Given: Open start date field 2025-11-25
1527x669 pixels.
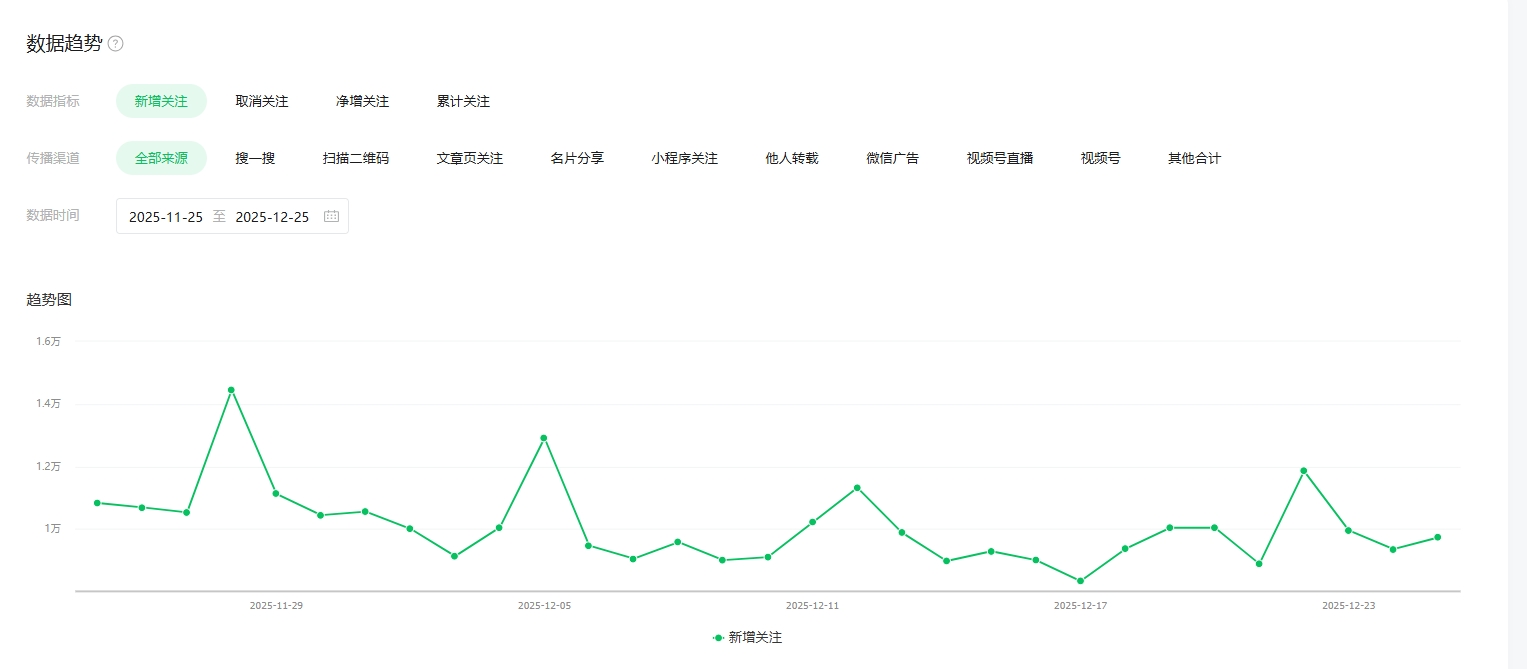Looking at the screenshot, I should (166, 217).
